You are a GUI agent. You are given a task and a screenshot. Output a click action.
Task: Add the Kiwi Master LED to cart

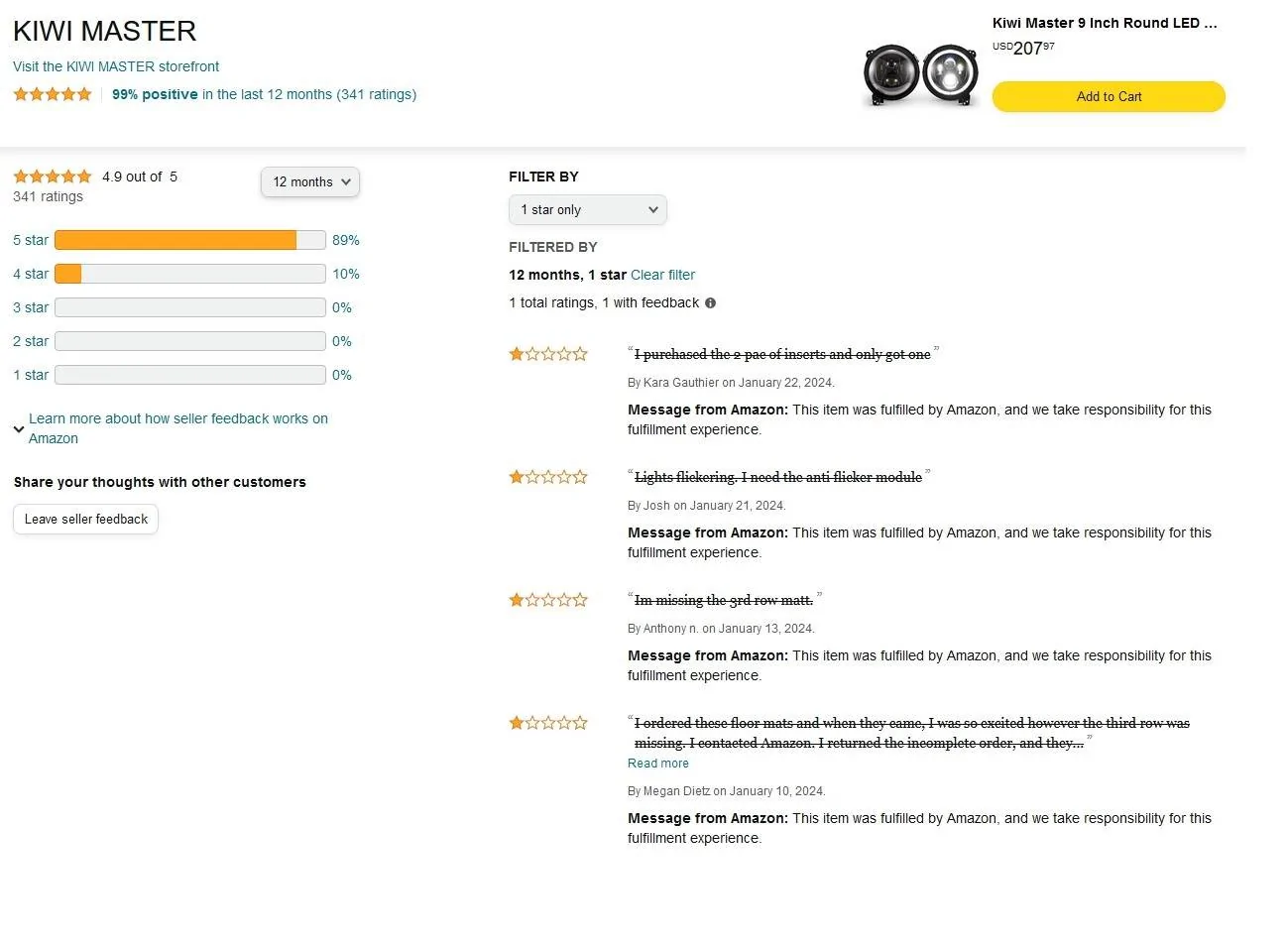tap(1109, 96)
